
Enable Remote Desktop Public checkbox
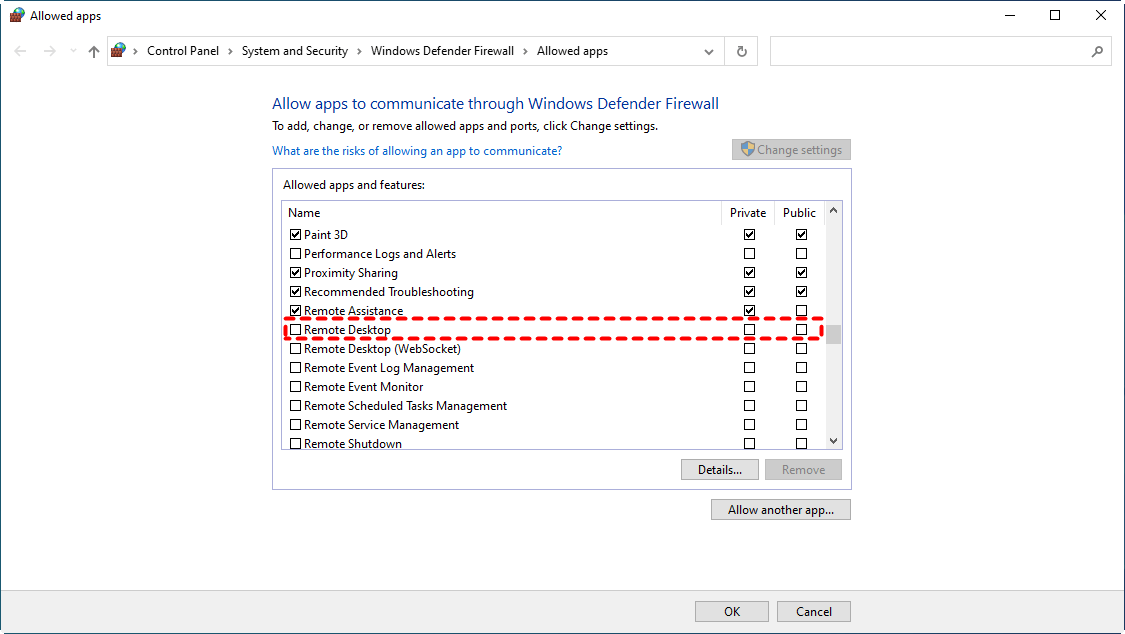(x=801, y=330)
